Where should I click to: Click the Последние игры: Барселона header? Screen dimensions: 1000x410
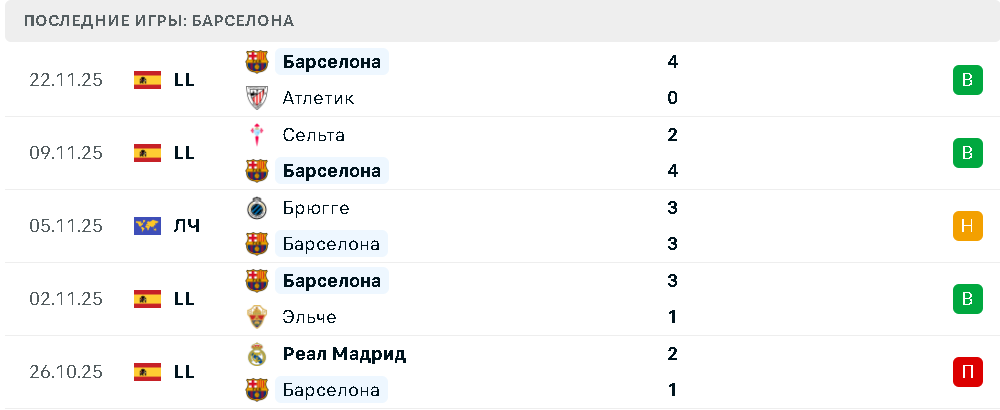[158, 21]
